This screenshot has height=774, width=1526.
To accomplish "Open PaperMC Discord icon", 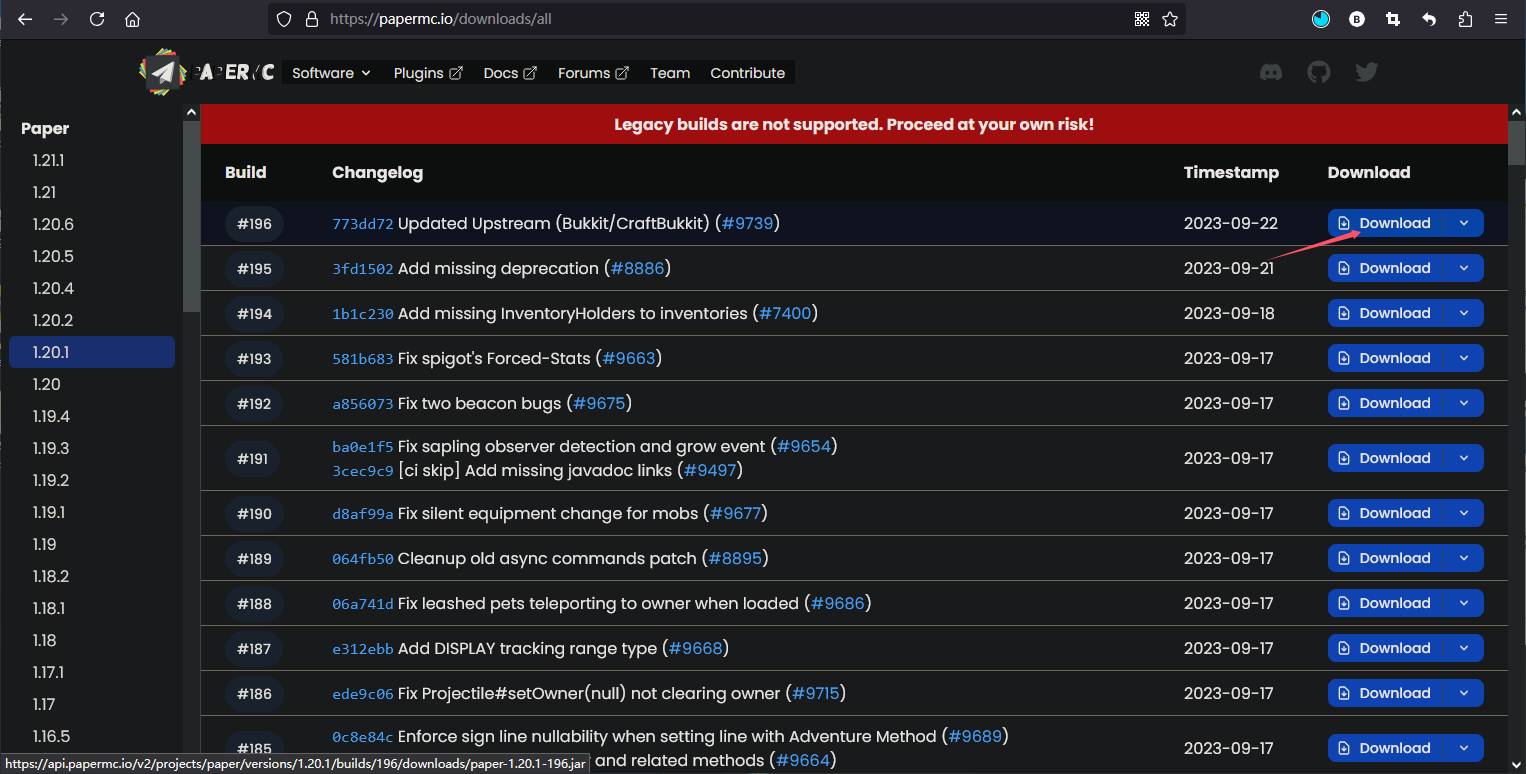I will [1271, 72].
